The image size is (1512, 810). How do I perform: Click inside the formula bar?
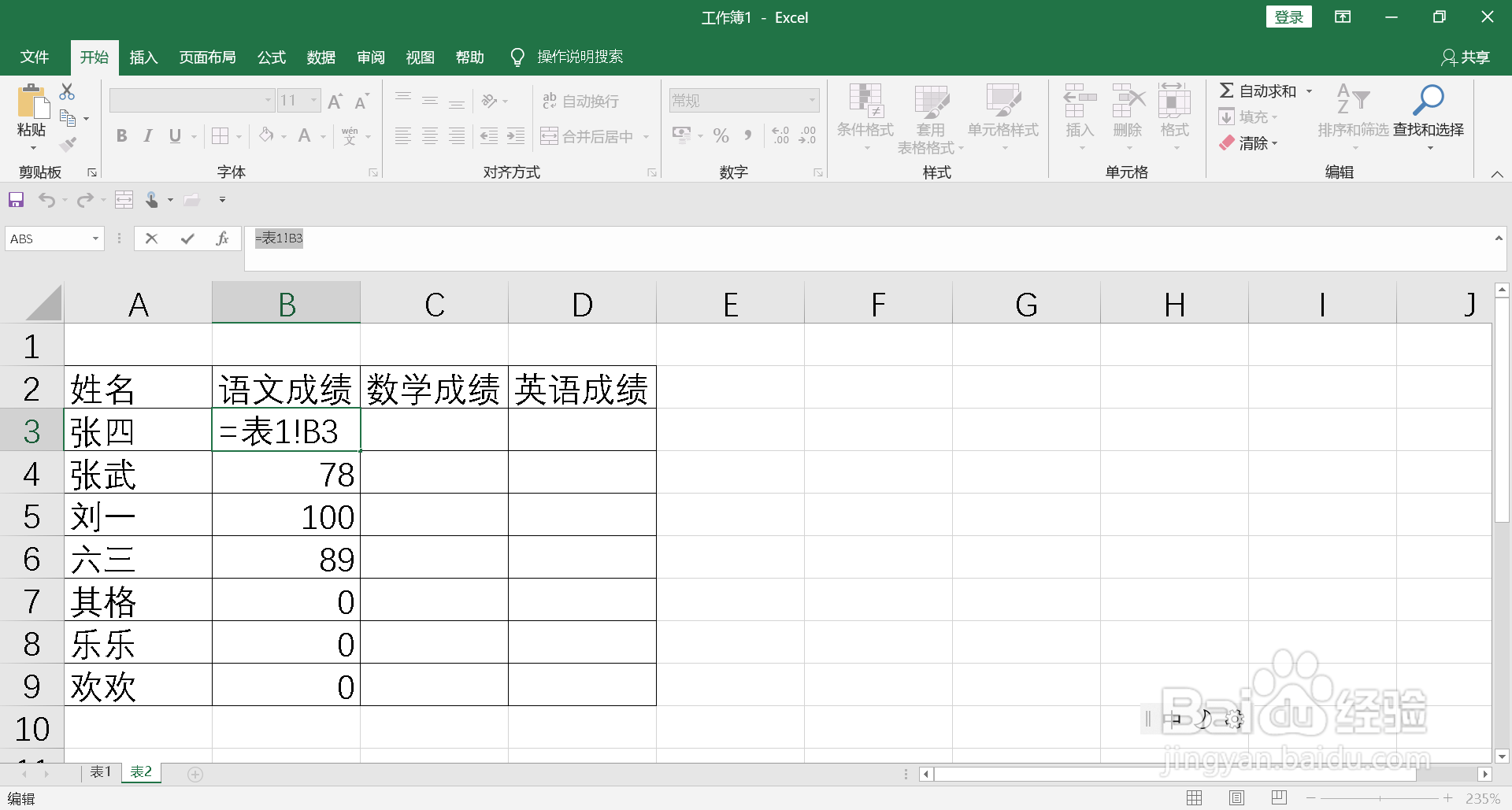[551, 238]
